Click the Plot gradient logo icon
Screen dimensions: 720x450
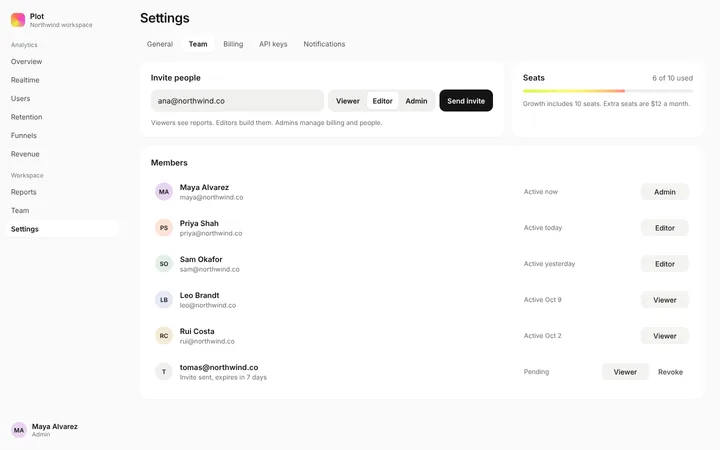pos(18,20)
